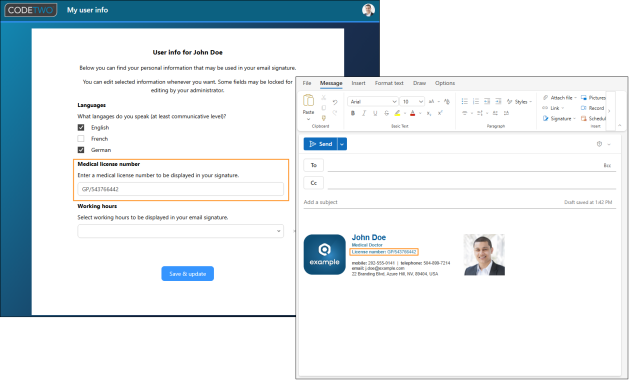The height and width of the screenshot is (382, 629).
Task: Expand the Paste options arrow
Action: pos(308,119)
